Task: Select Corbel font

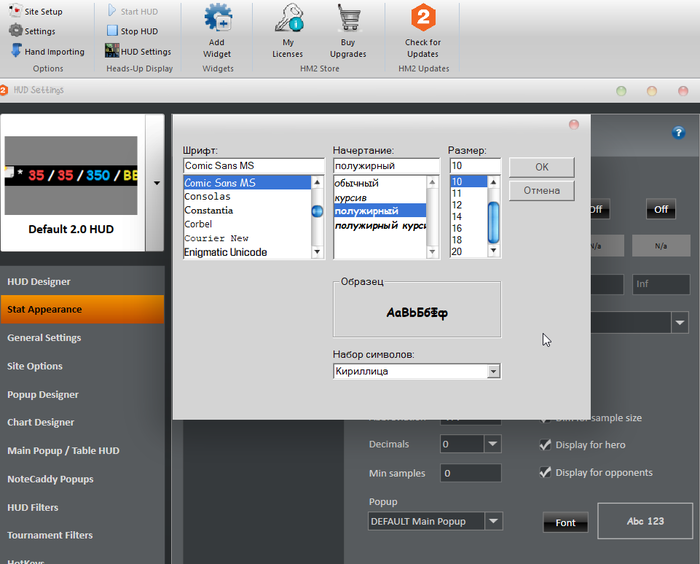Action: [x=247, y=224]
